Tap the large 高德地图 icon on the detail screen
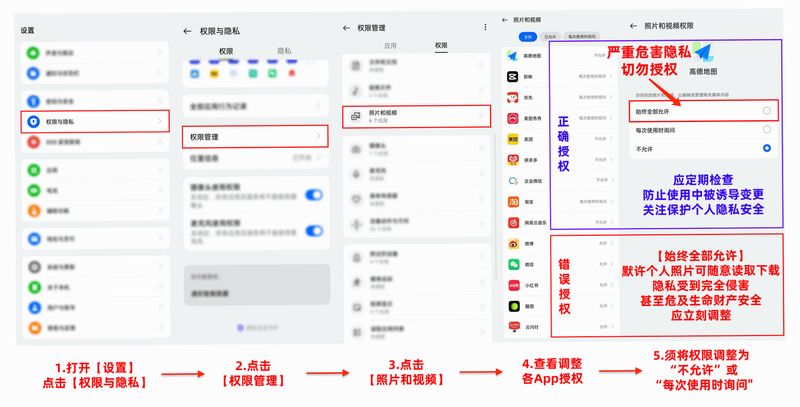 [703, 53]
